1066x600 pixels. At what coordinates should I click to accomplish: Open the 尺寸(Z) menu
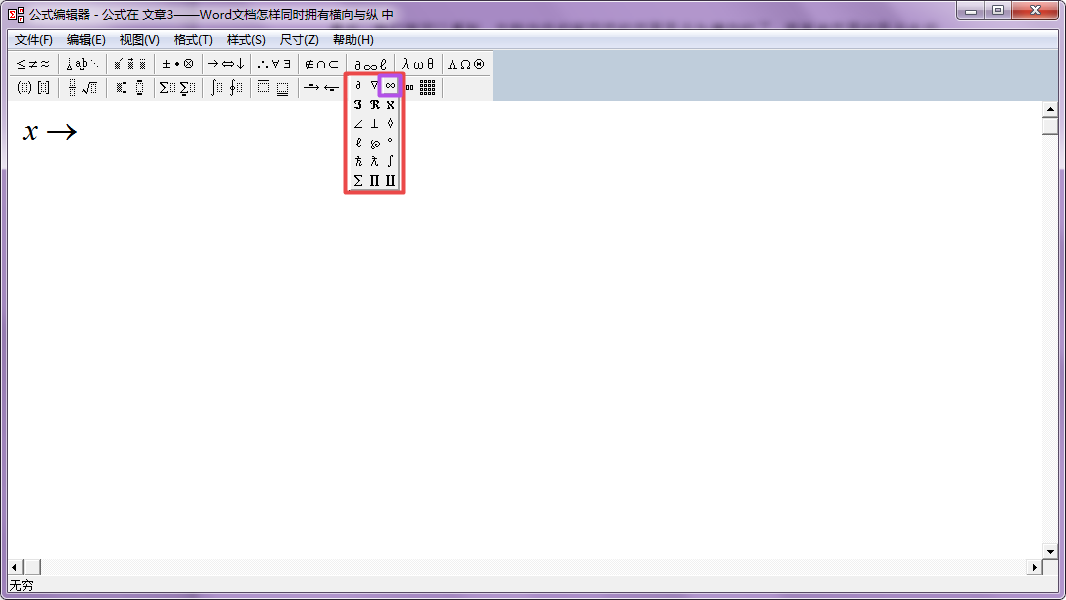click(299, 40)
